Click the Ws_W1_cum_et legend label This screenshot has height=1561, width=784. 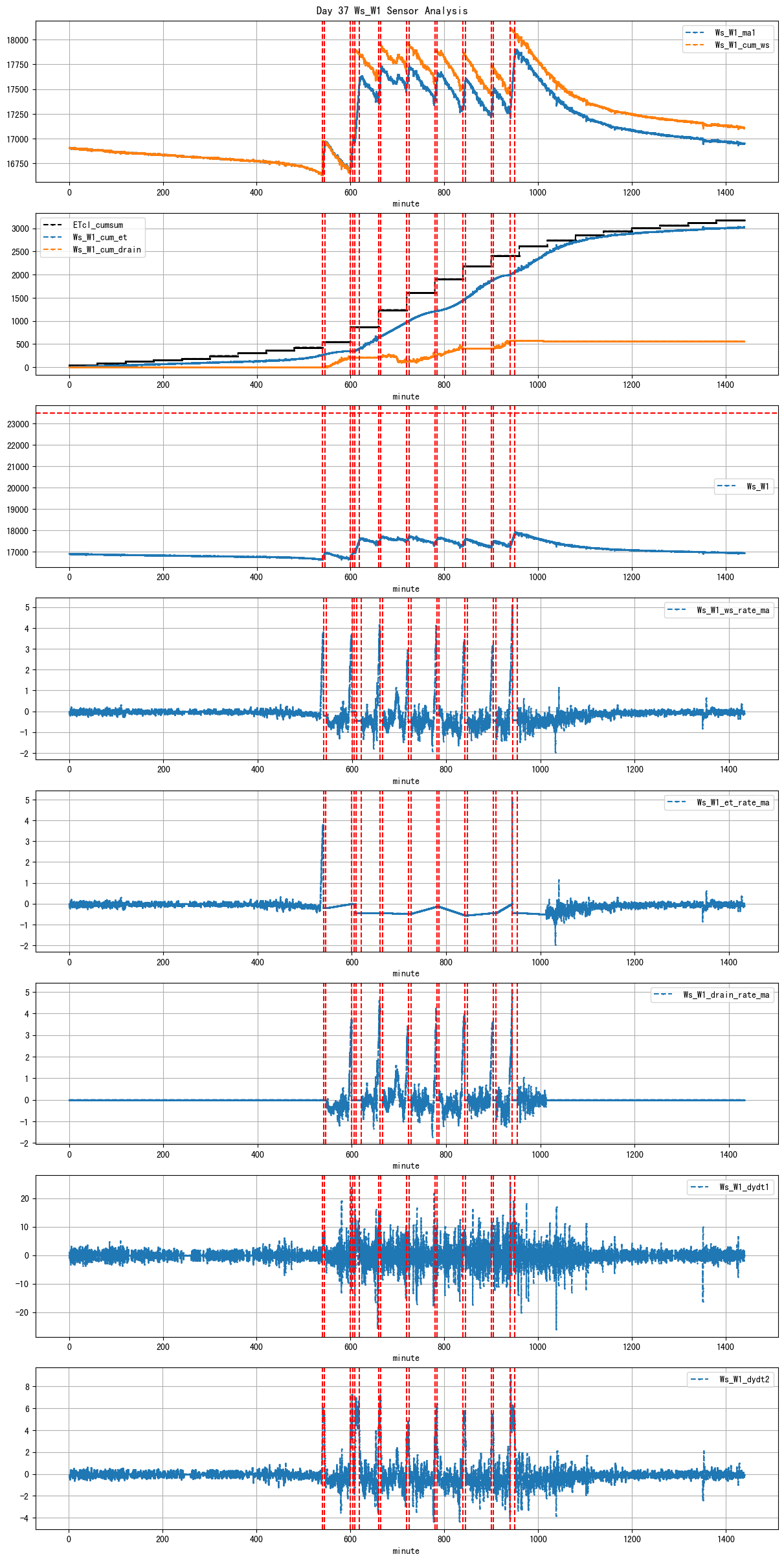pyautogui.click(x=100, y=237)
